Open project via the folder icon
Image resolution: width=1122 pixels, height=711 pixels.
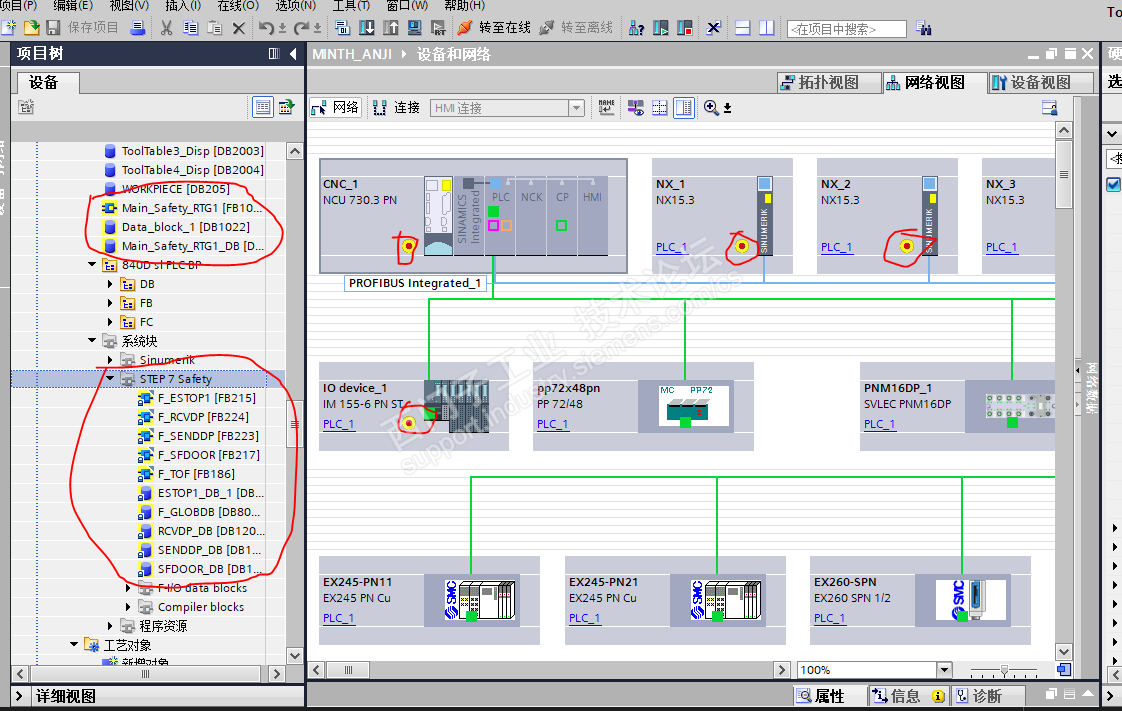coord(31,28)
